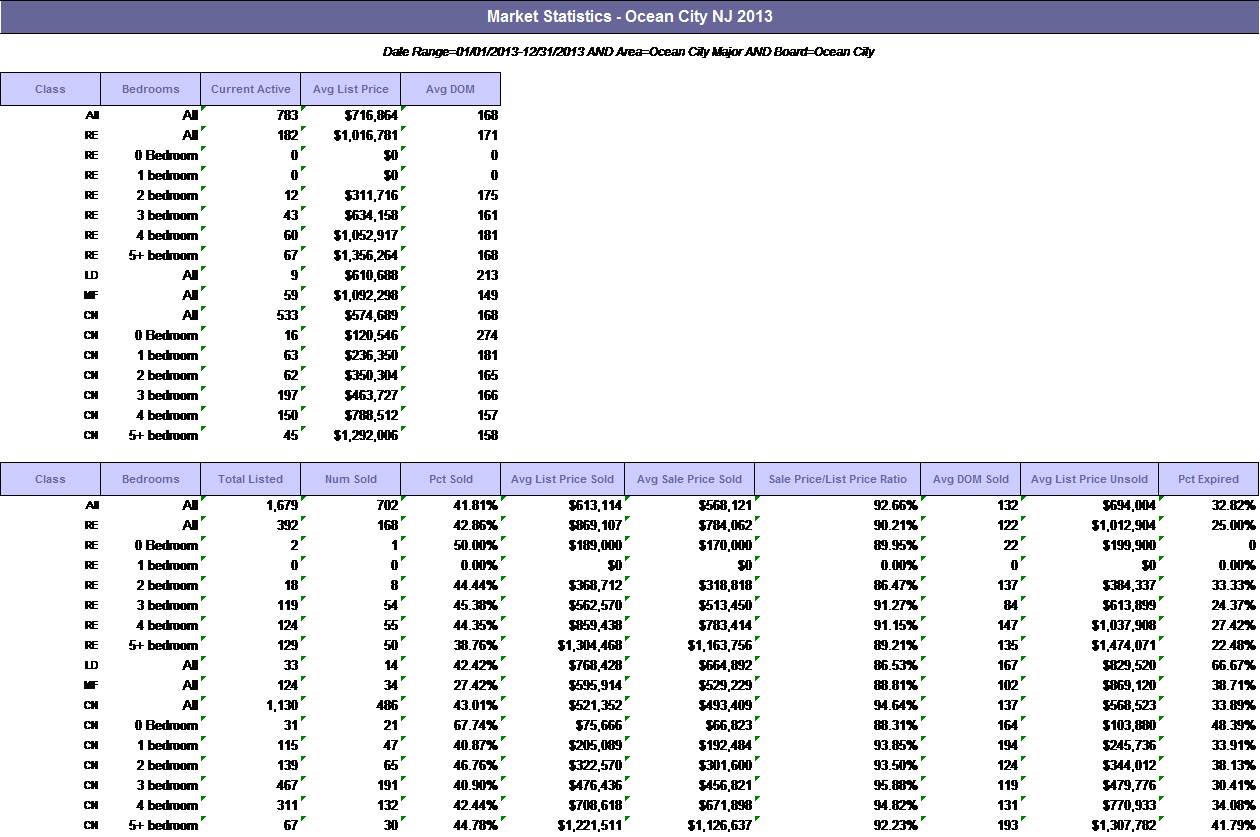Select avg list price '$1,356,264'
The width and height of the screenshot is (1260, 837).
(366, 255)
